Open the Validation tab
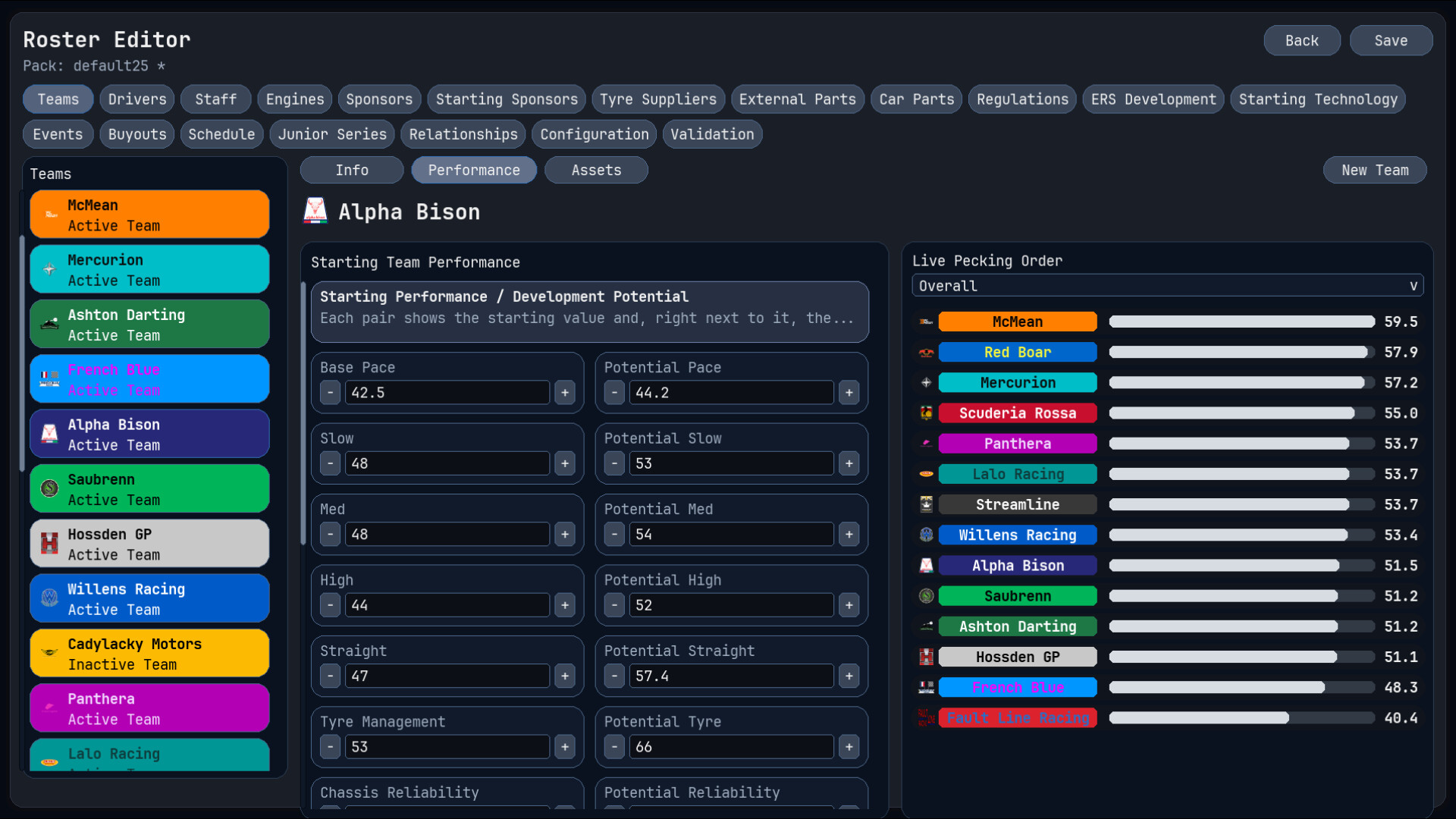Image resolution: width=1456 pixels, height=819 pixels. point(712,134)
